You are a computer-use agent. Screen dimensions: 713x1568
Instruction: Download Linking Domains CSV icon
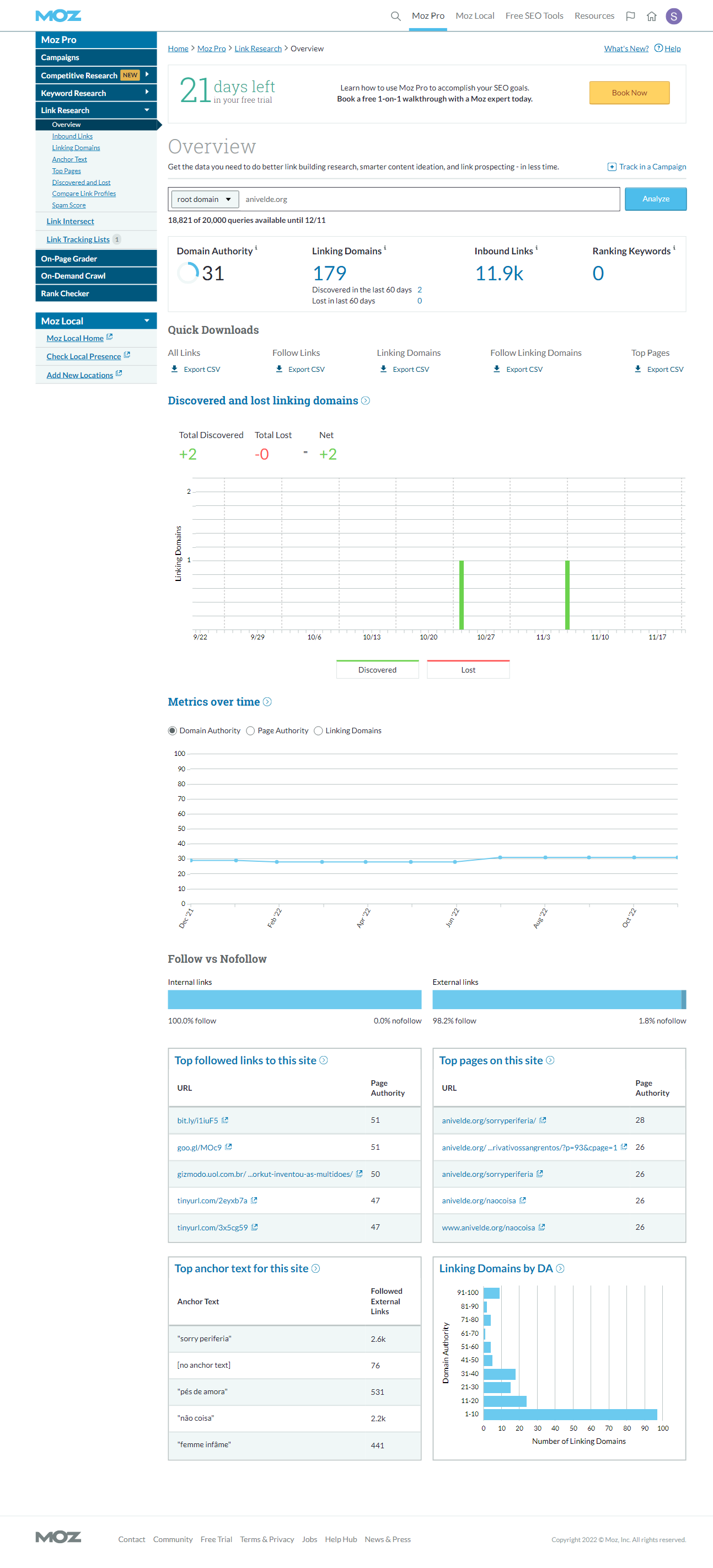(383, 369)
